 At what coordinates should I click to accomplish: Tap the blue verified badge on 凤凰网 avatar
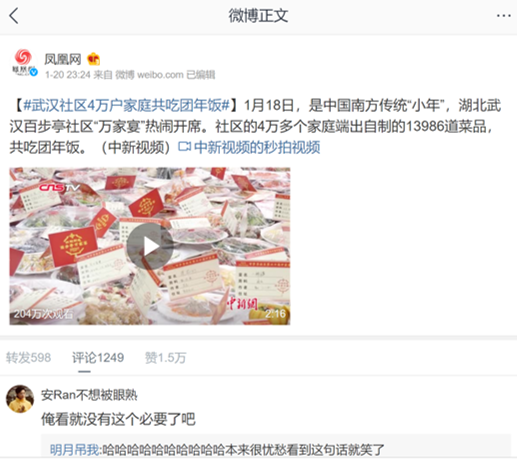click(x=34, y=72)
